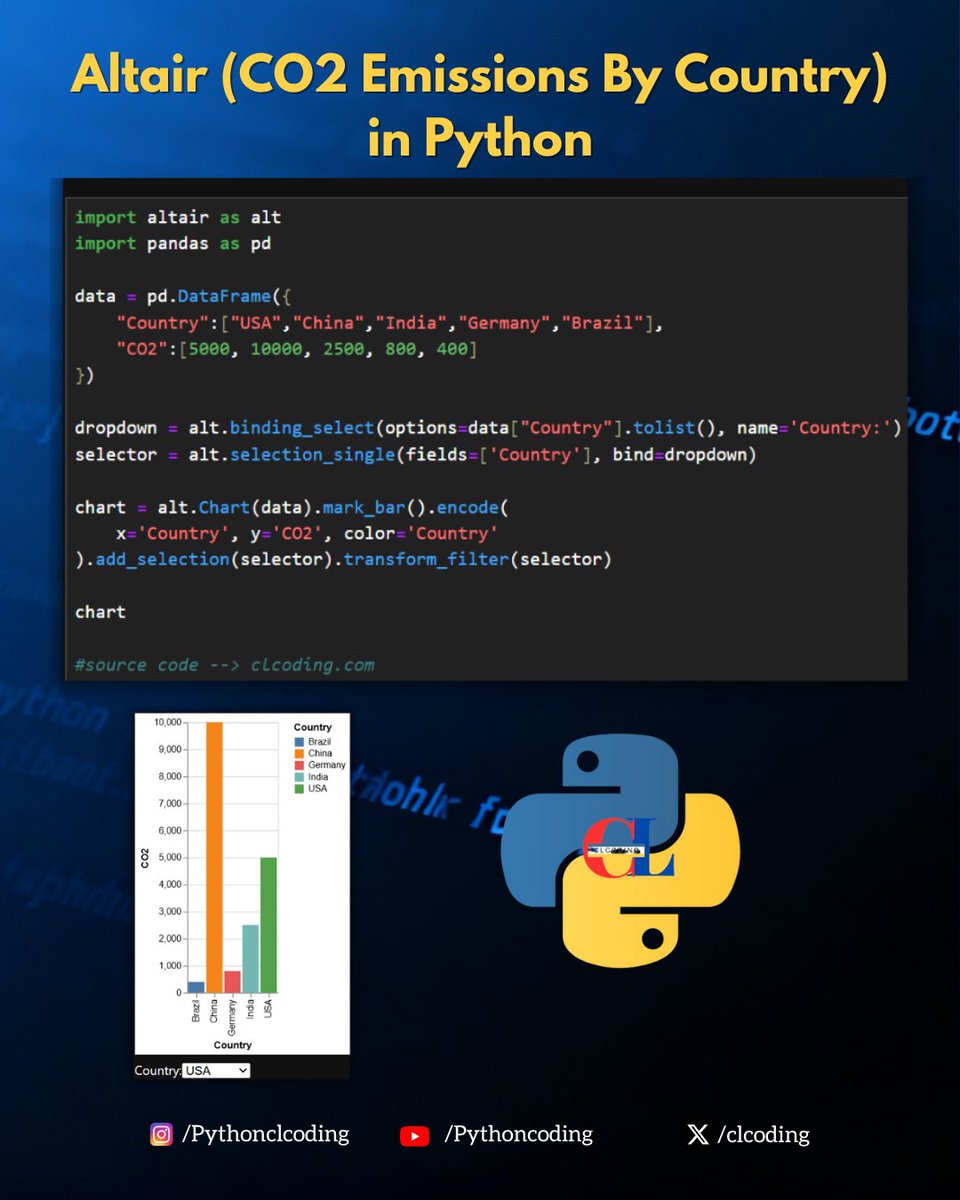This screenshot has height=1200, width=960.
Task: Select the red Germany bar
Action: pos(232,983)
